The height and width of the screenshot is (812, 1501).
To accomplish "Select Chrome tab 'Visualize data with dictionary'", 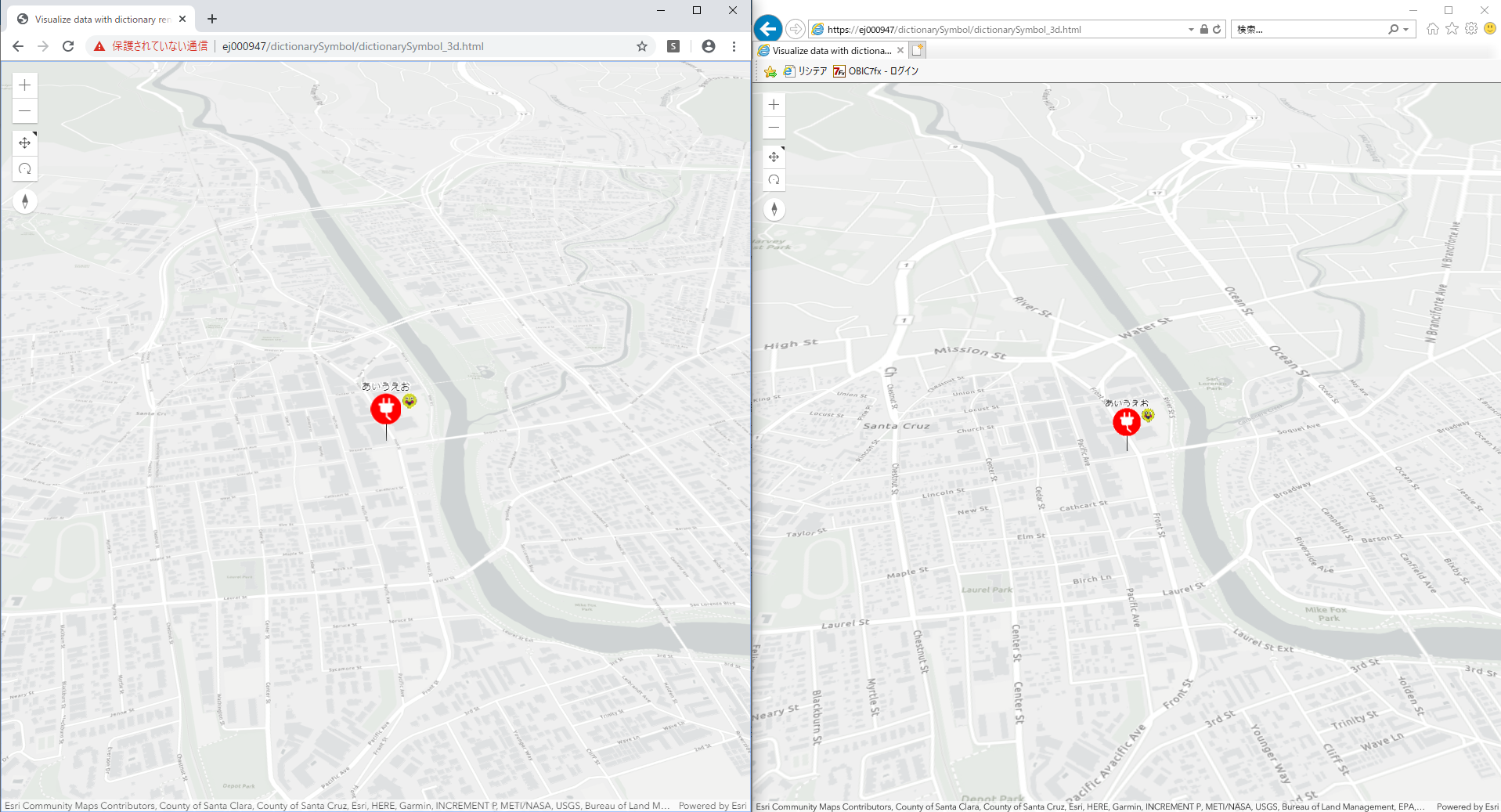I will [102, 19].
